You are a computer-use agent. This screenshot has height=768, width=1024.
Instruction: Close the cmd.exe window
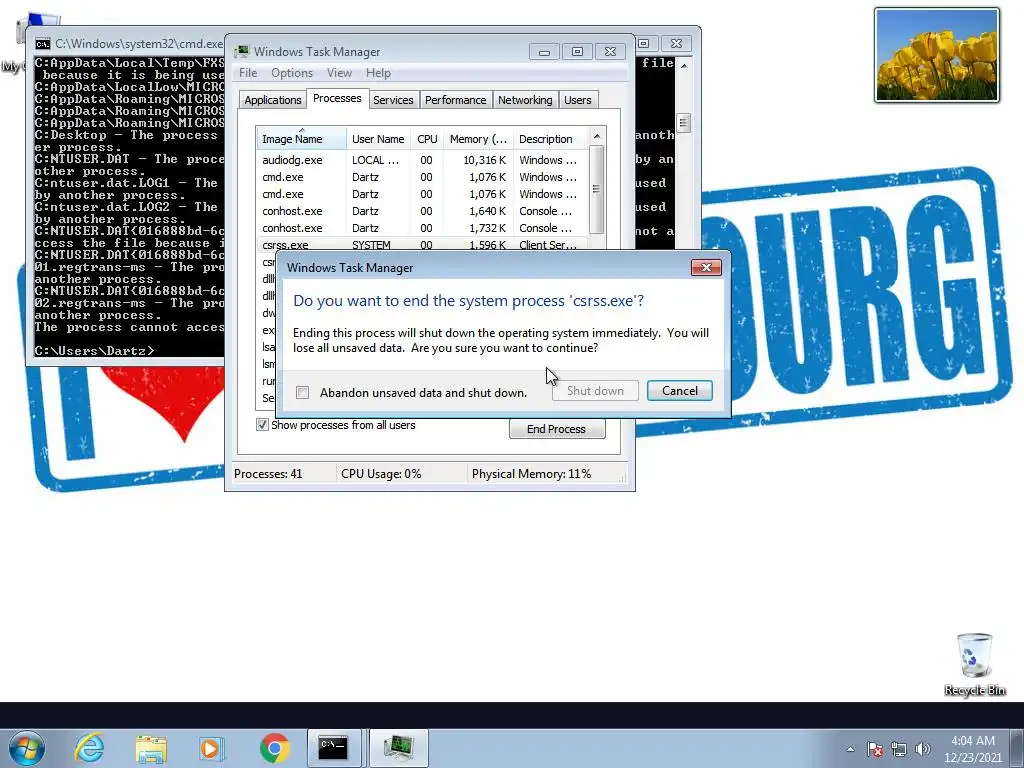(677, 43)
